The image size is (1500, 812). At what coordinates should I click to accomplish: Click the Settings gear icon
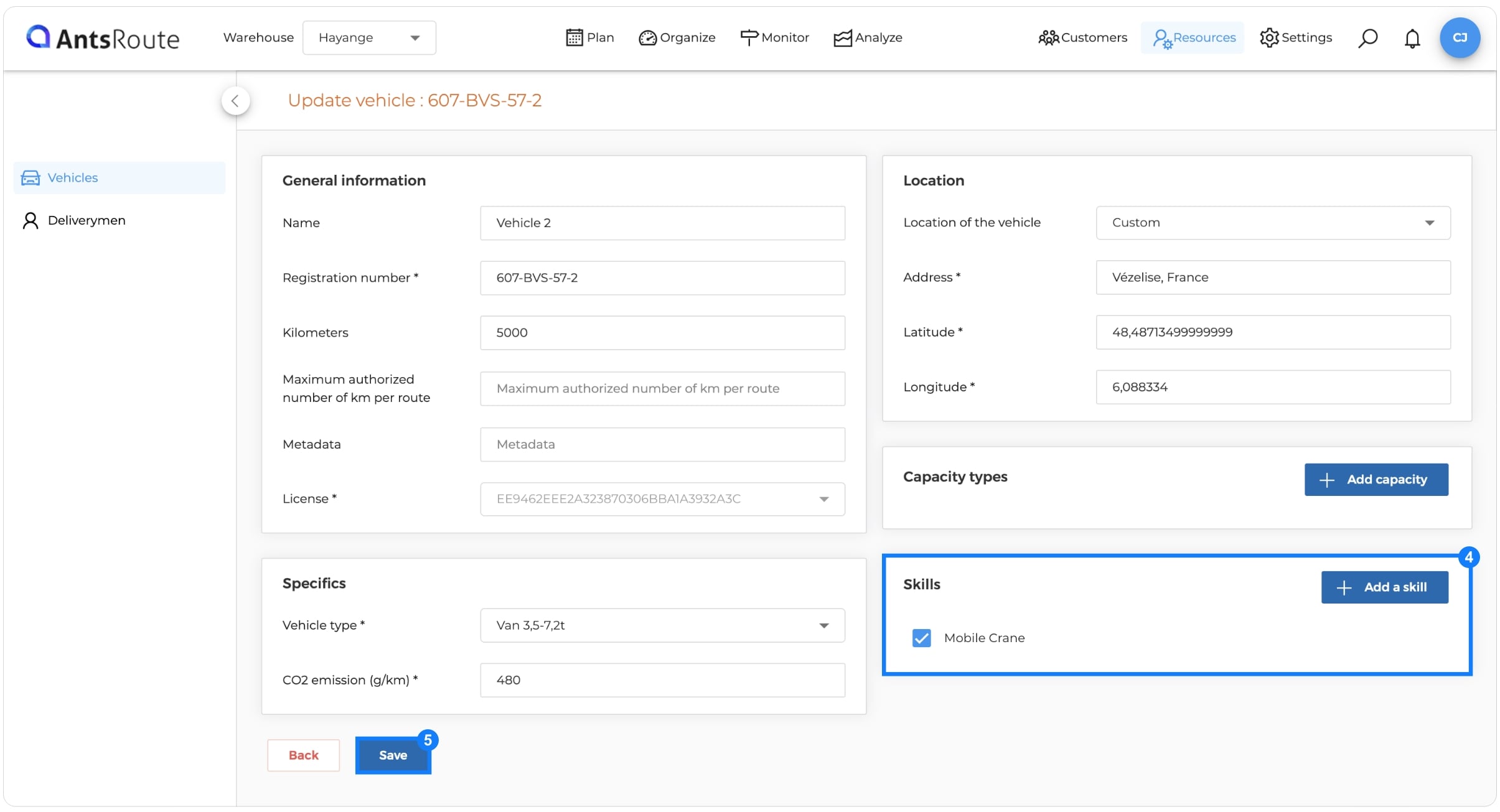coord(1269,37)
